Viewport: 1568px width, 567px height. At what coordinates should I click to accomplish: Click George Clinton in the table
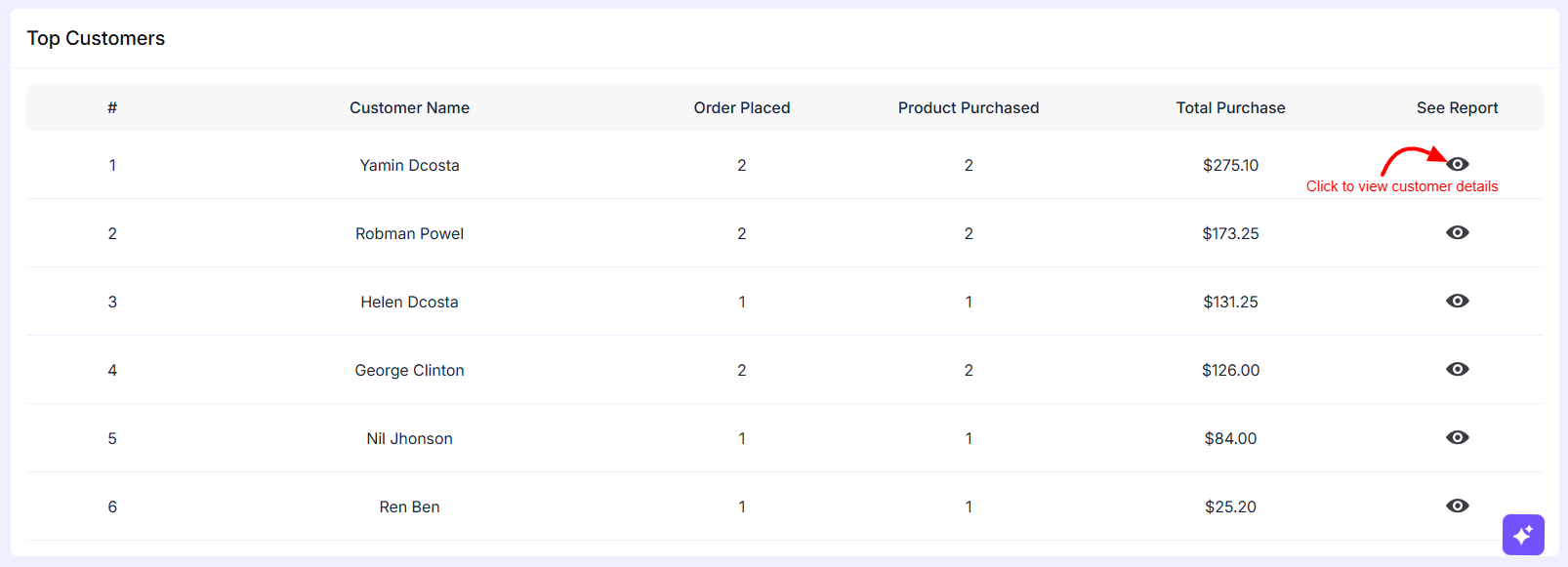tap(409, 370)
